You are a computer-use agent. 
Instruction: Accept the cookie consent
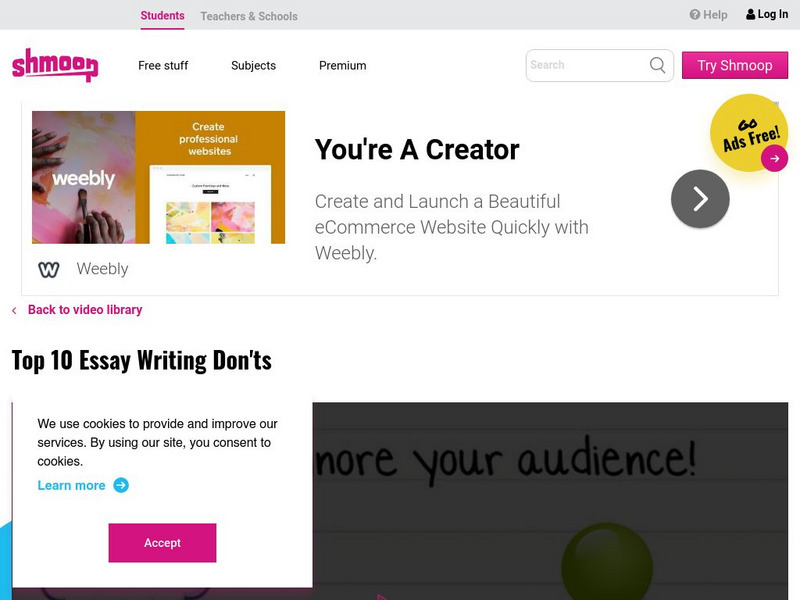pos(162,543)
